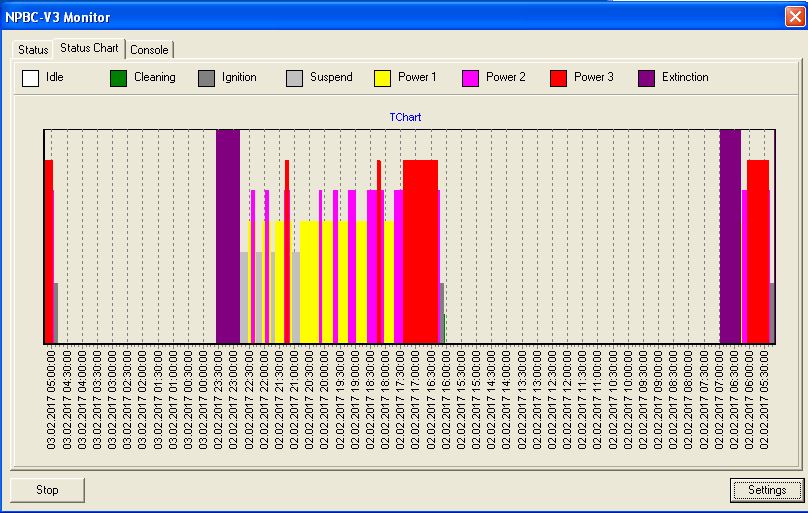Close the NPBC-V3 Monitor window
Screen dimensions: 808x513
pos(794,17)
